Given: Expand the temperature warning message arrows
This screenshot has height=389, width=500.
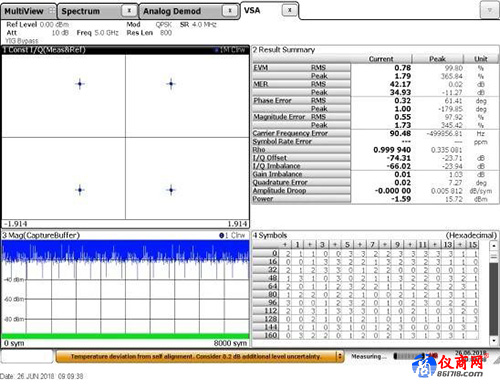Looking at the screenshot, I should (x=340, y=356).
